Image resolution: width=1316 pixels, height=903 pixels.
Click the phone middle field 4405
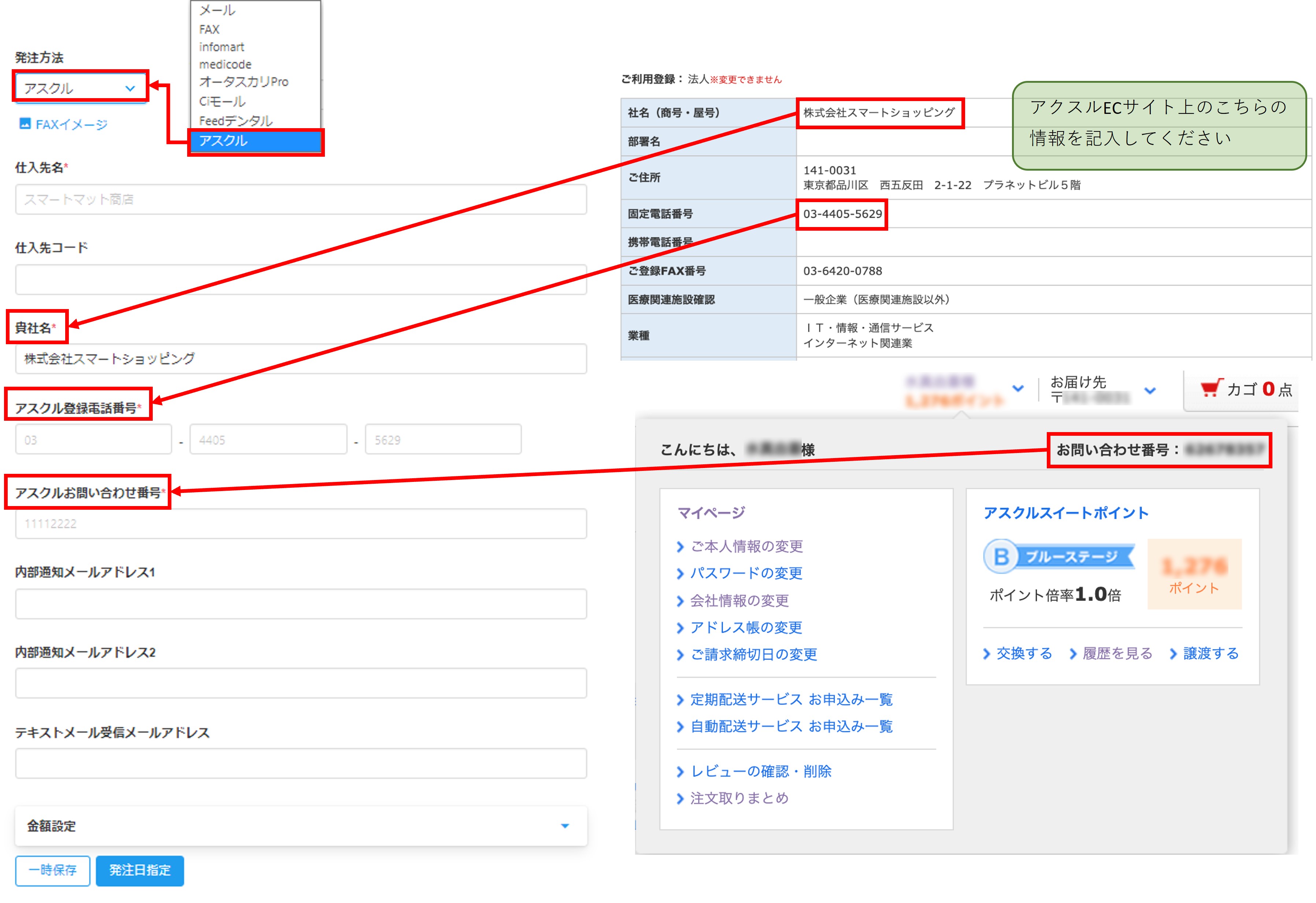click(268, 439)
